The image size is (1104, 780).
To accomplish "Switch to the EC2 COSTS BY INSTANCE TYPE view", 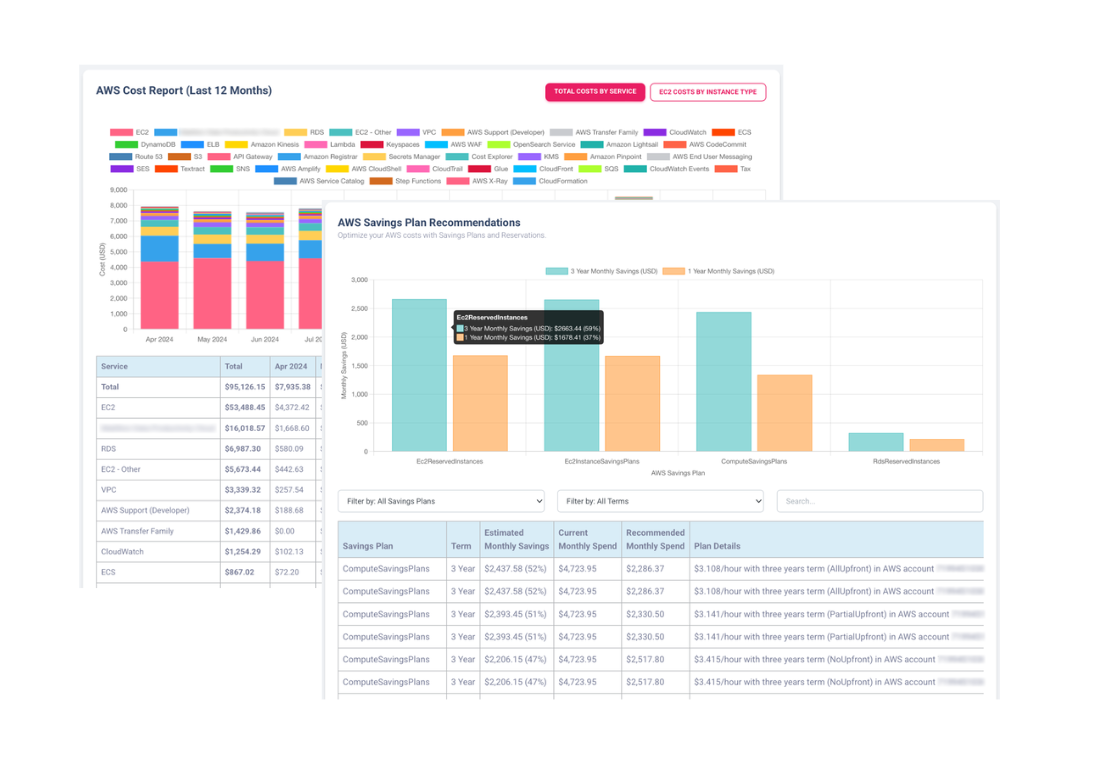I will 708,91.
